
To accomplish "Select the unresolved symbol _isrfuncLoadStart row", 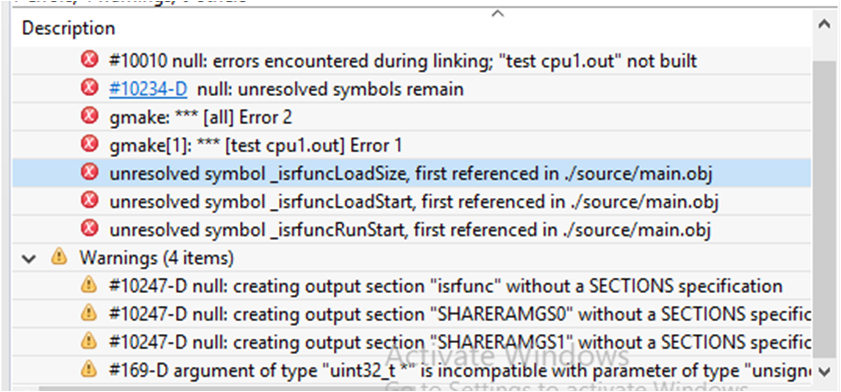I will tap(411, 202).
